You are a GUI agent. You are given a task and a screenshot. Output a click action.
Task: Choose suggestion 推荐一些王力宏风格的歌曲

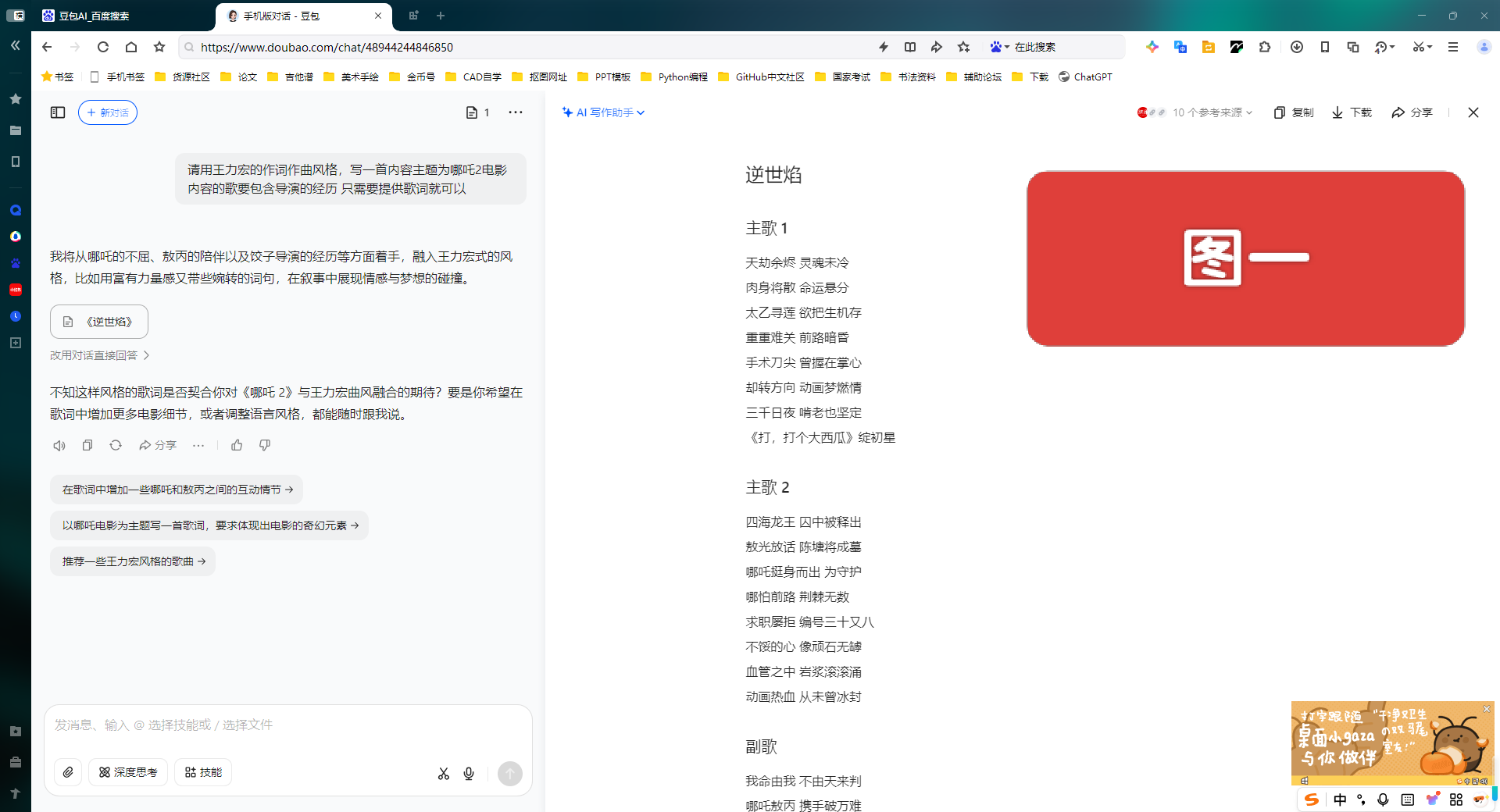click(133, 561)
